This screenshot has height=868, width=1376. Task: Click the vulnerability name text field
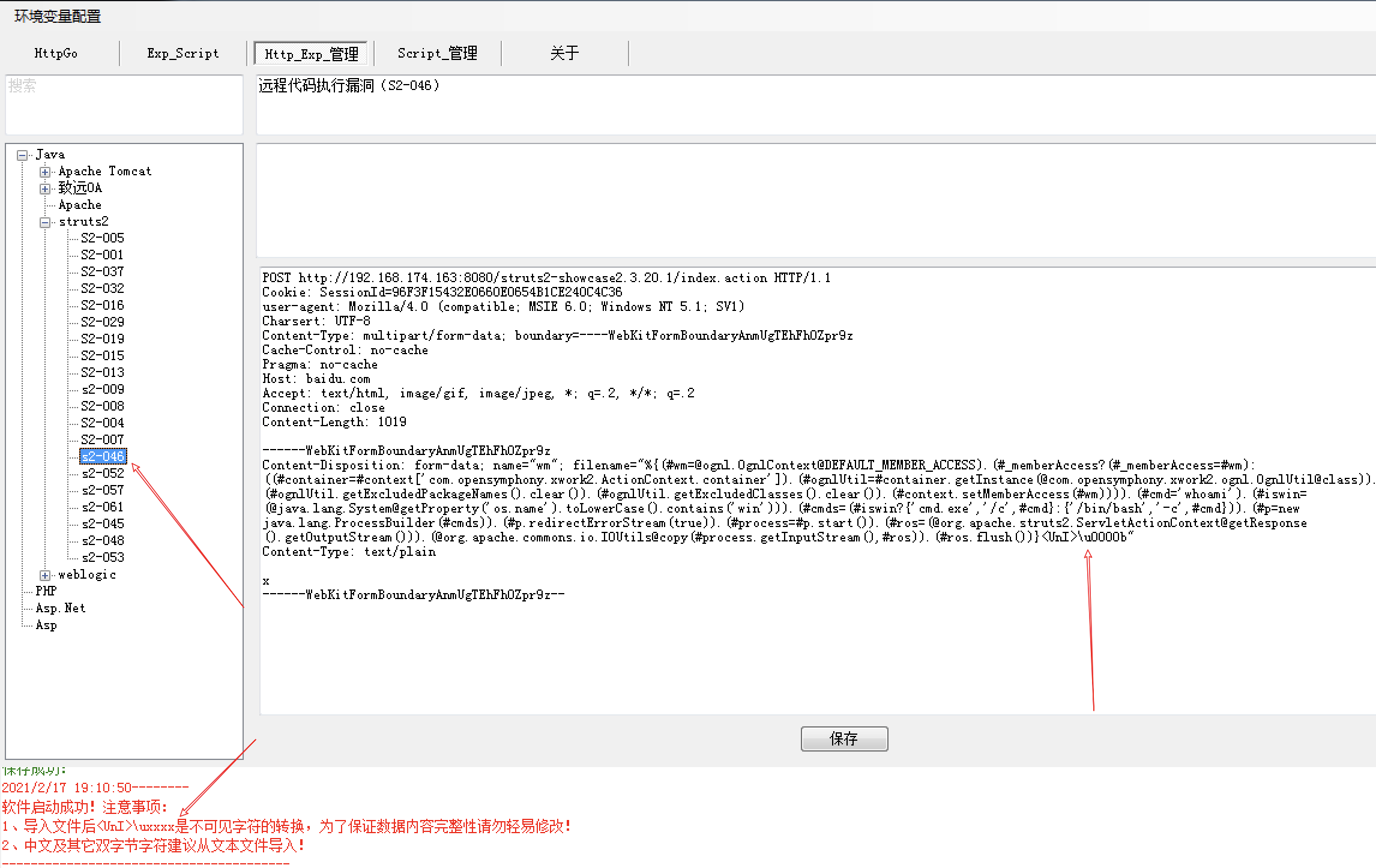[815, 104]
